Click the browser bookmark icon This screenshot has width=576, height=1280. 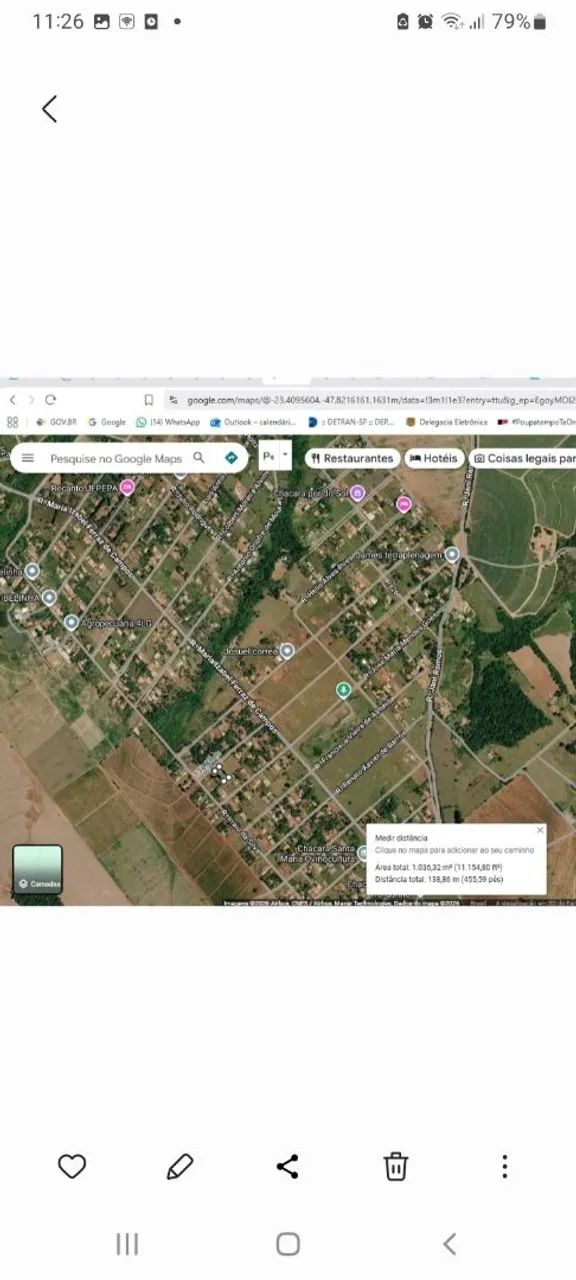pos(149,400)
